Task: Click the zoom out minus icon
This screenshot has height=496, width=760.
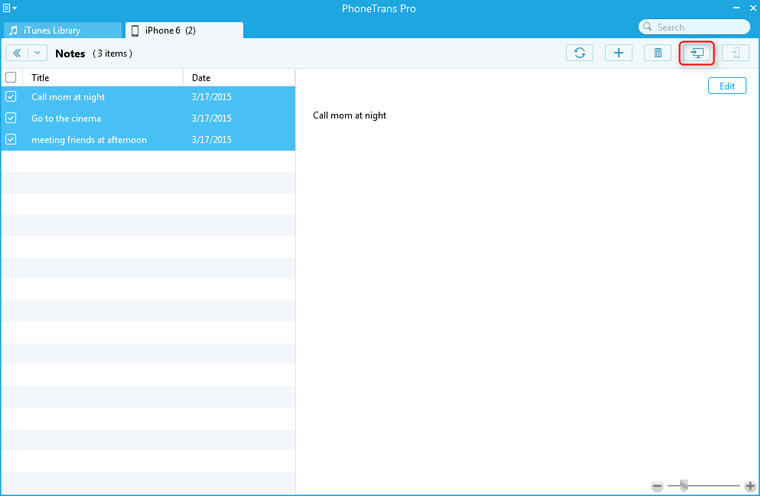Action: click(x=657, y=486)
